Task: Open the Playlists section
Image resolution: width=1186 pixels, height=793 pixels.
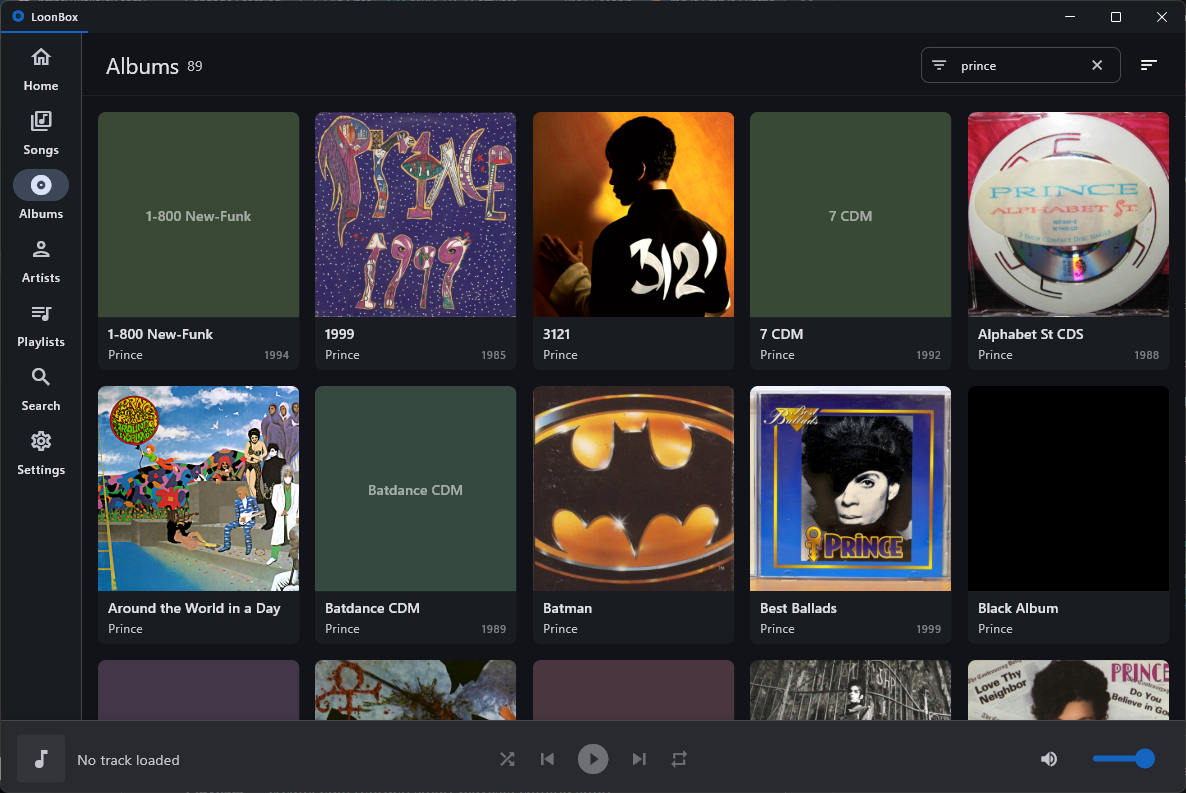Action: 40,326
